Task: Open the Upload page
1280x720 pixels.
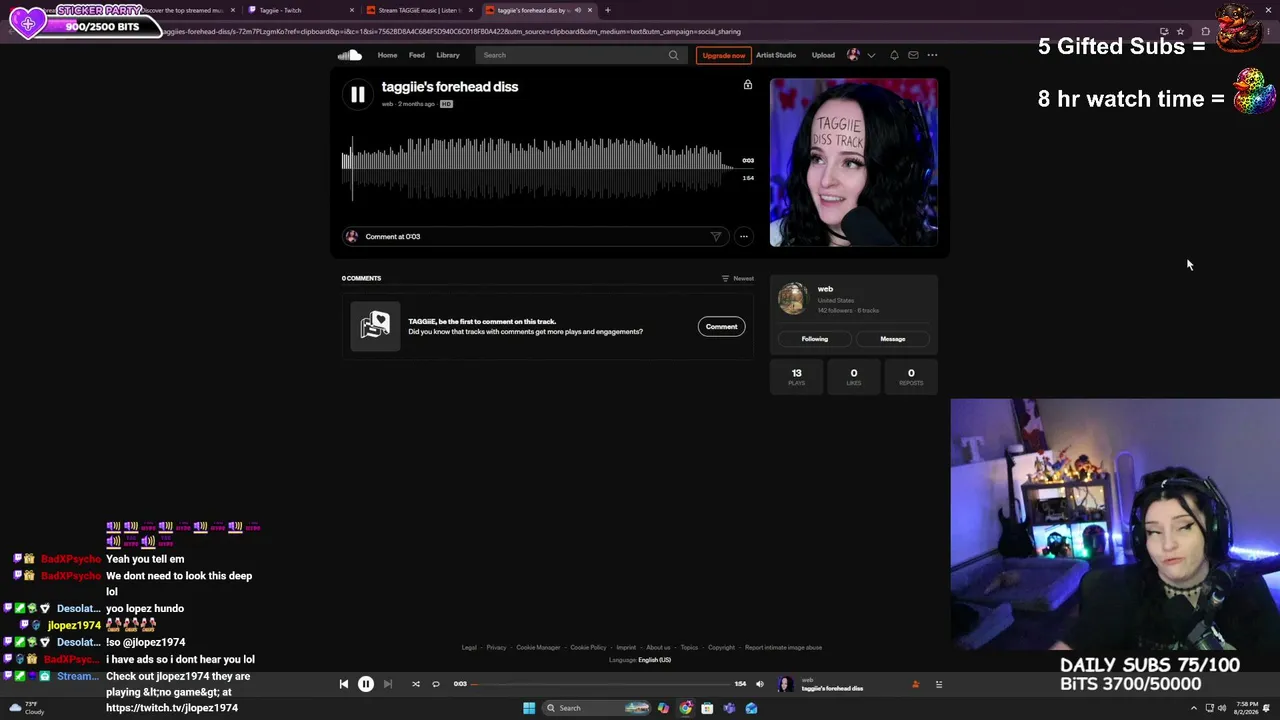Action: tap(823, 55)
